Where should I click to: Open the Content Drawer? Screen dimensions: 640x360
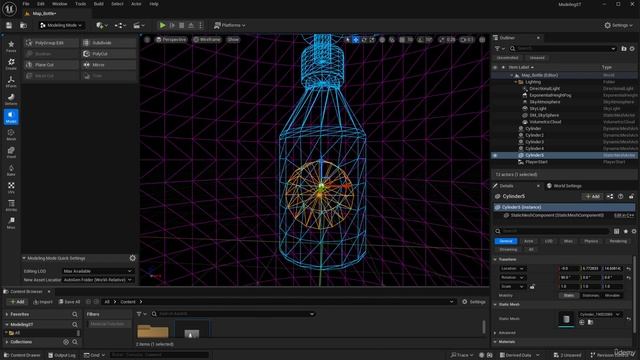[22, 355]
